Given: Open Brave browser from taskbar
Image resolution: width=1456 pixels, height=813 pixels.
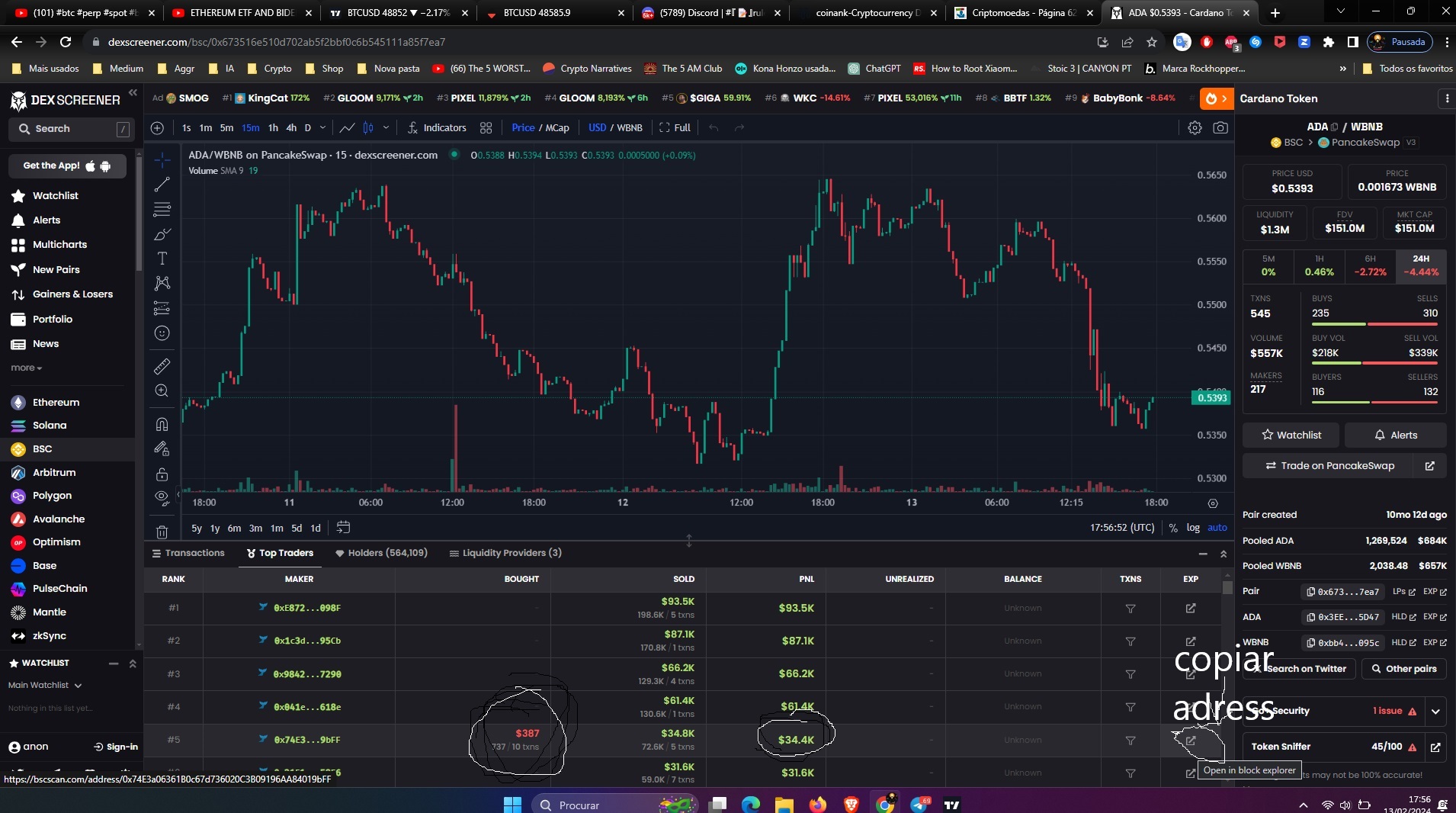Looking at the screenshot, I should click(851, 804).
